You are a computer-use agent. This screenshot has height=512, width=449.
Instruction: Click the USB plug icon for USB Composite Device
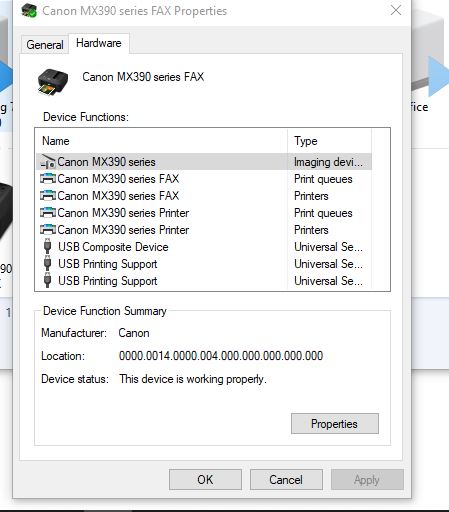[48, 247]
